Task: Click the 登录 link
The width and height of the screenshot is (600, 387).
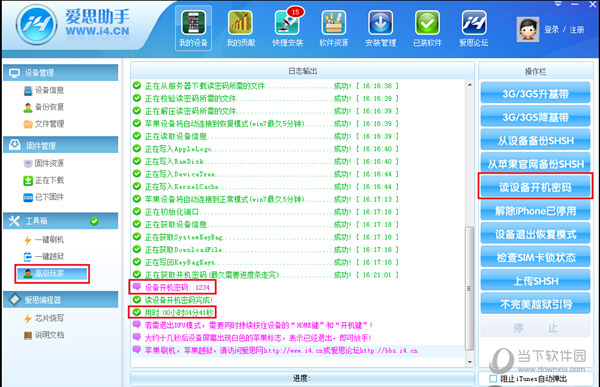Action: click(x=551, y=29)
